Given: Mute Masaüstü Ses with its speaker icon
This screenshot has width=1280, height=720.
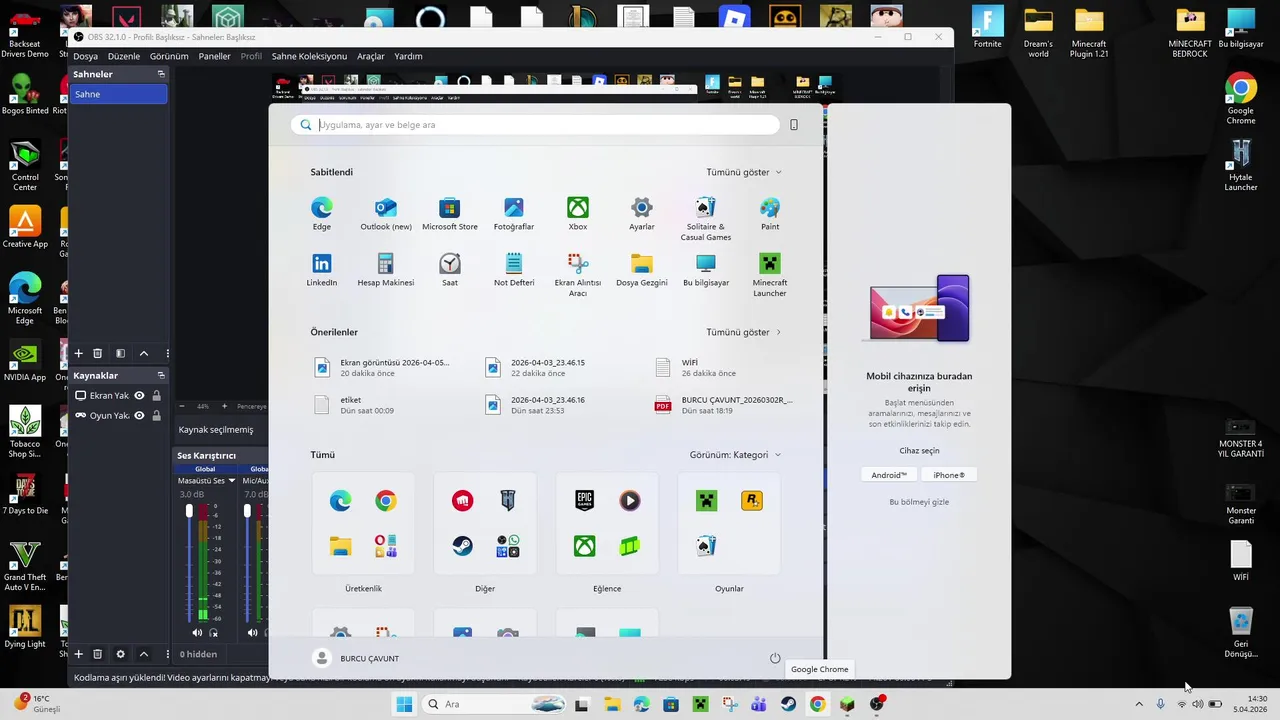Looking at the screenshot, I should tap(197, 633).
